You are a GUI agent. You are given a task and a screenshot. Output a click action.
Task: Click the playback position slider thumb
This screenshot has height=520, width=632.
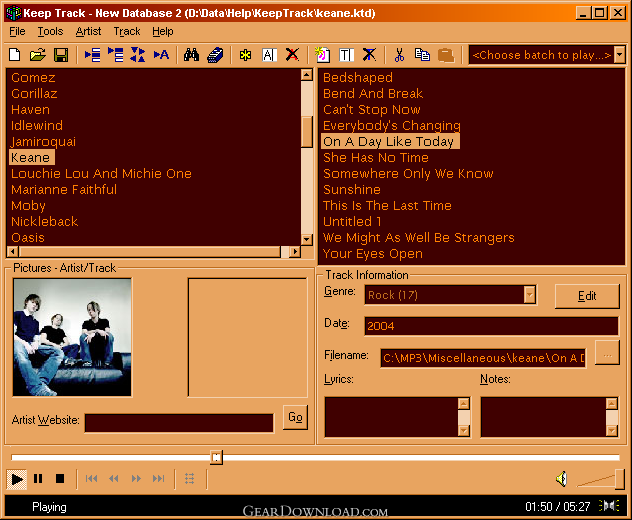216,457
